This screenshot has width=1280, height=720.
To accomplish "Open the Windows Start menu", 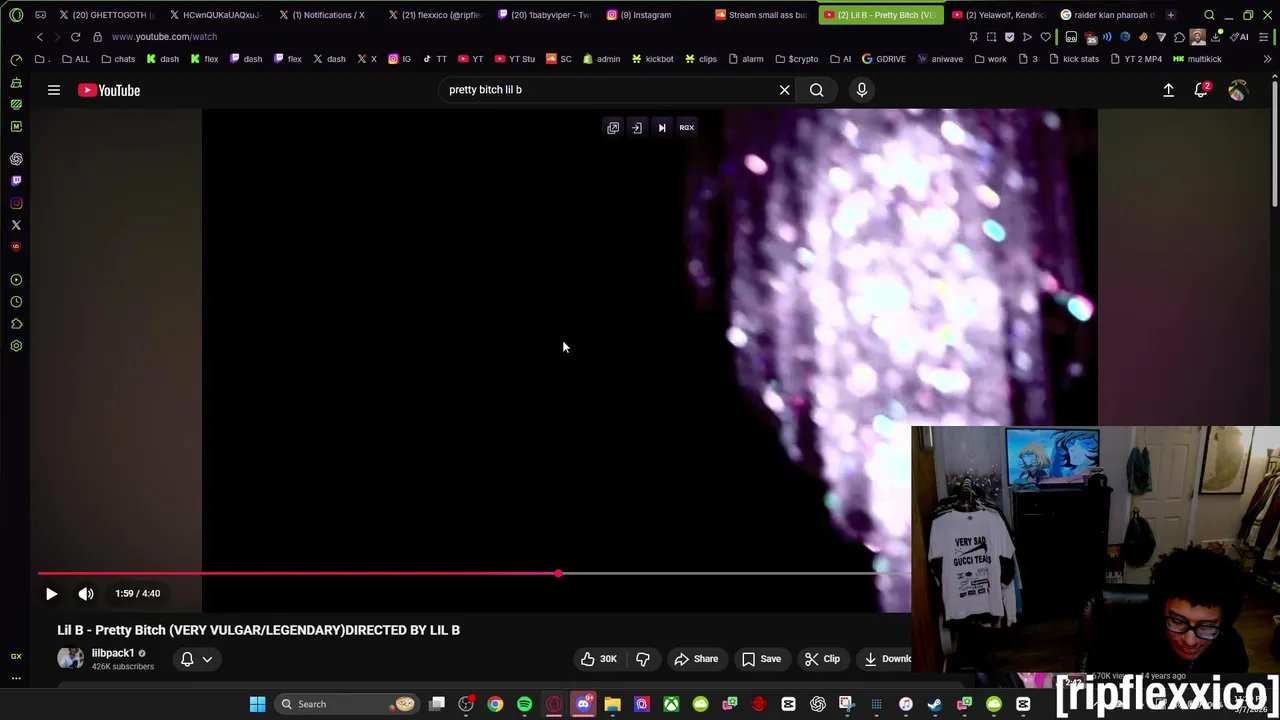I will click(257, 704).
